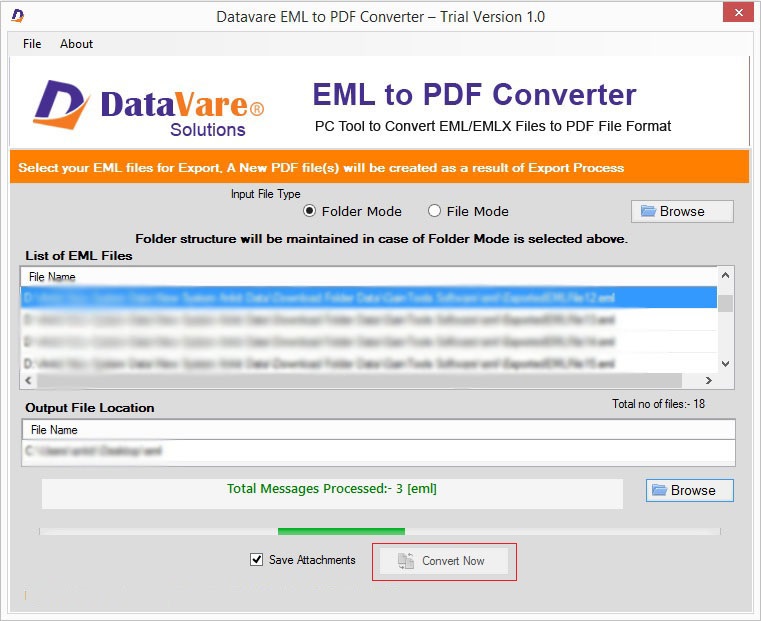Click the left arrow of the horizontal scrollbar

click(x=28, y=380)
